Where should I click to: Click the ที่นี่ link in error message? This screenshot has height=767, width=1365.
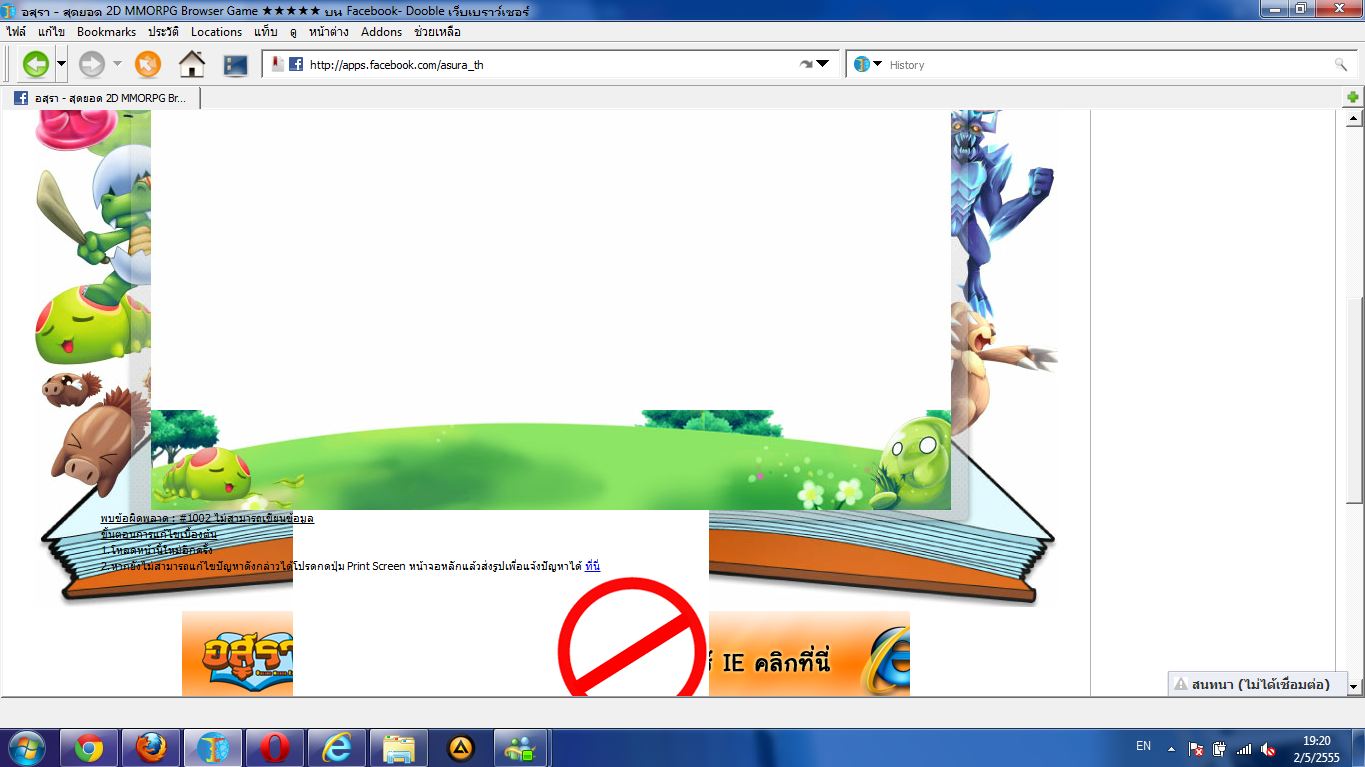(592, 566)
